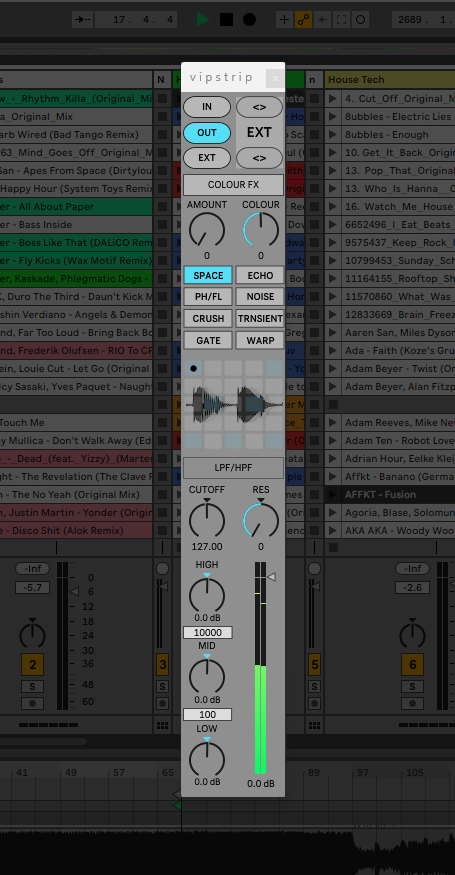Image resolution: width=455 pixels, height=875 pixels.
Task: Click the plus (MIDI overdub) icon
Action: click(x=284, y=20)
